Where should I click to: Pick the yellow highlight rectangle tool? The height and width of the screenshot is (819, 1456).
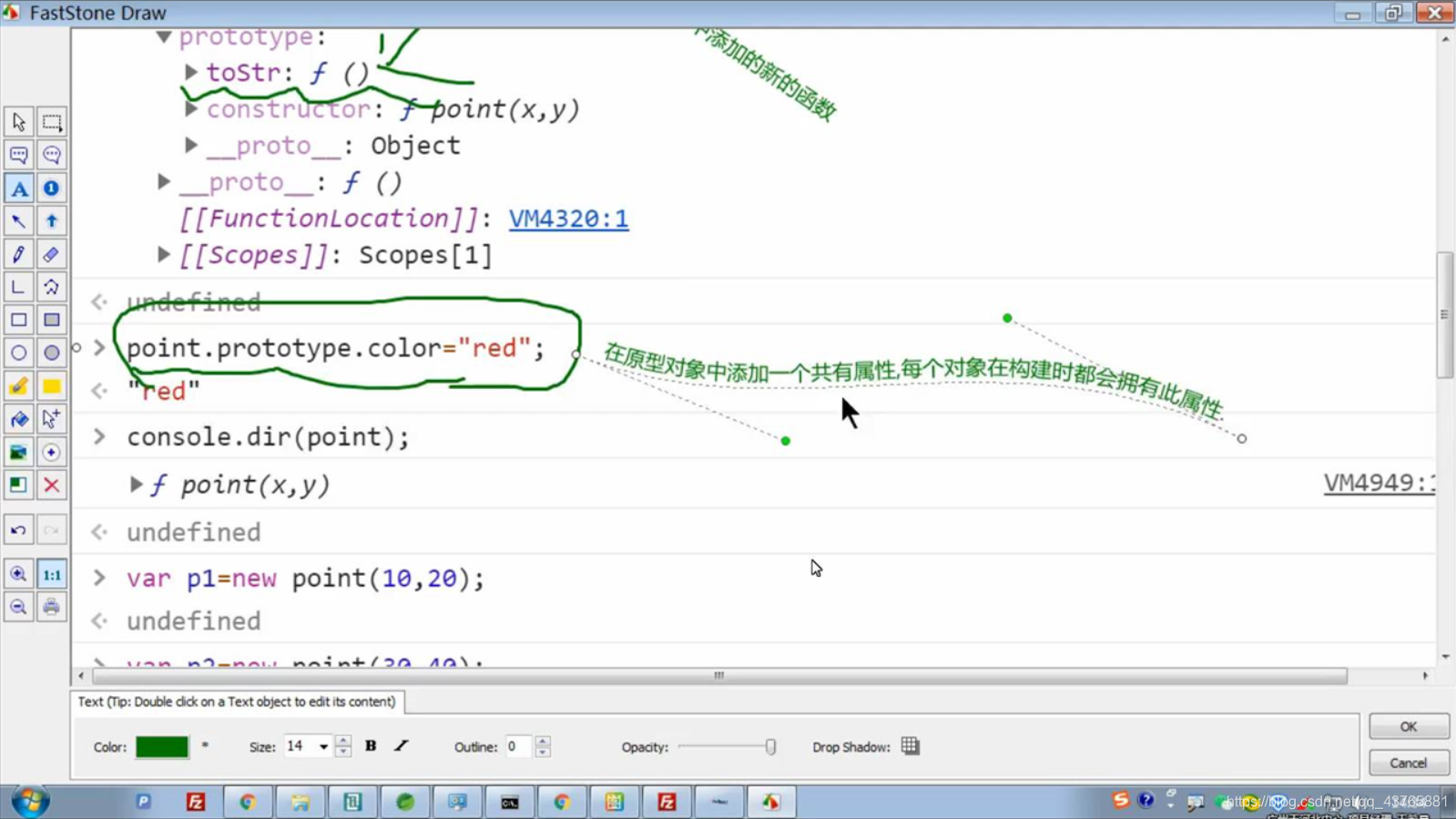point(52,386)
